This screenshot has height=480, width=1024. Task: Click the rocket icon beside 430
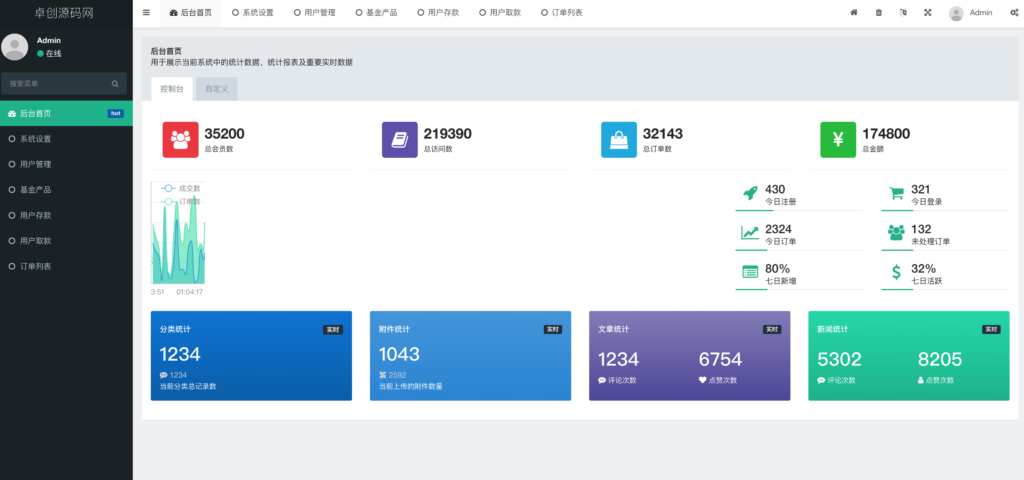[x=750, y=194]
